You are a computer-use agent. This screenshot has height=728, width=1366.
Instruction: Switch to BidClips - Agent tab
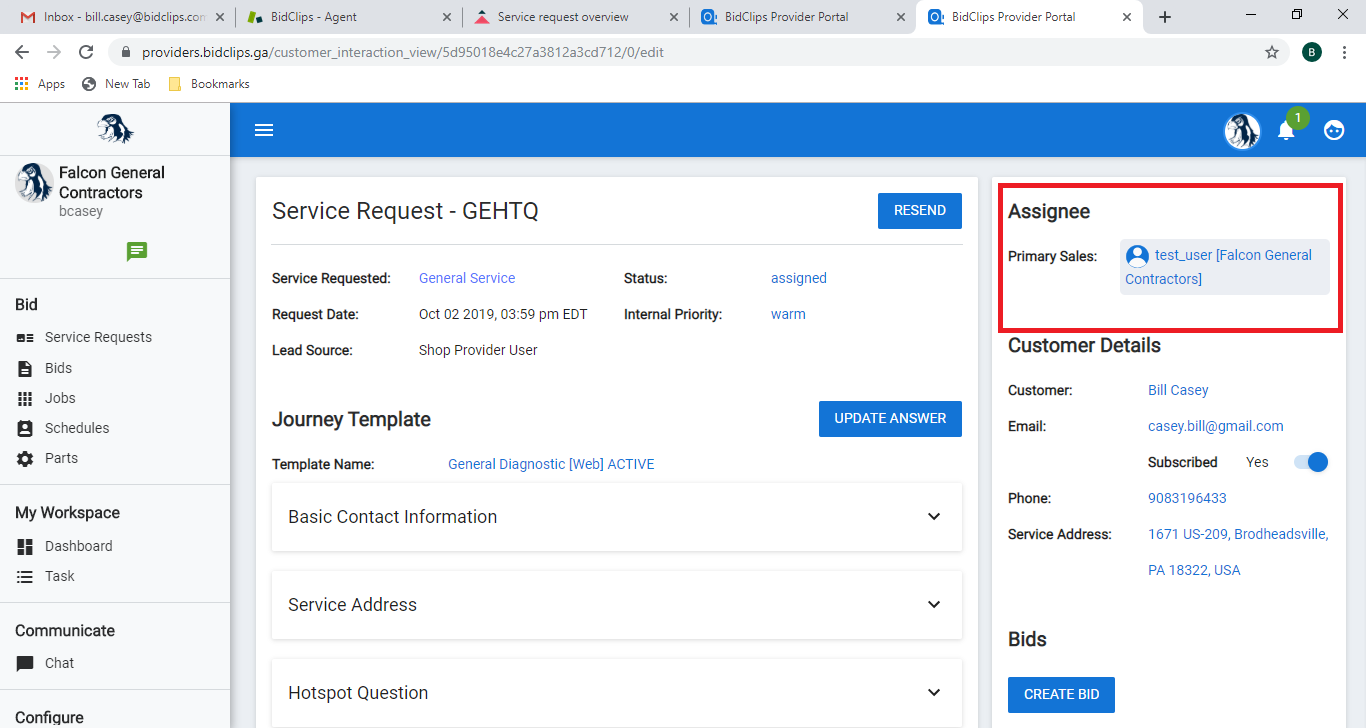pos(349,17)
